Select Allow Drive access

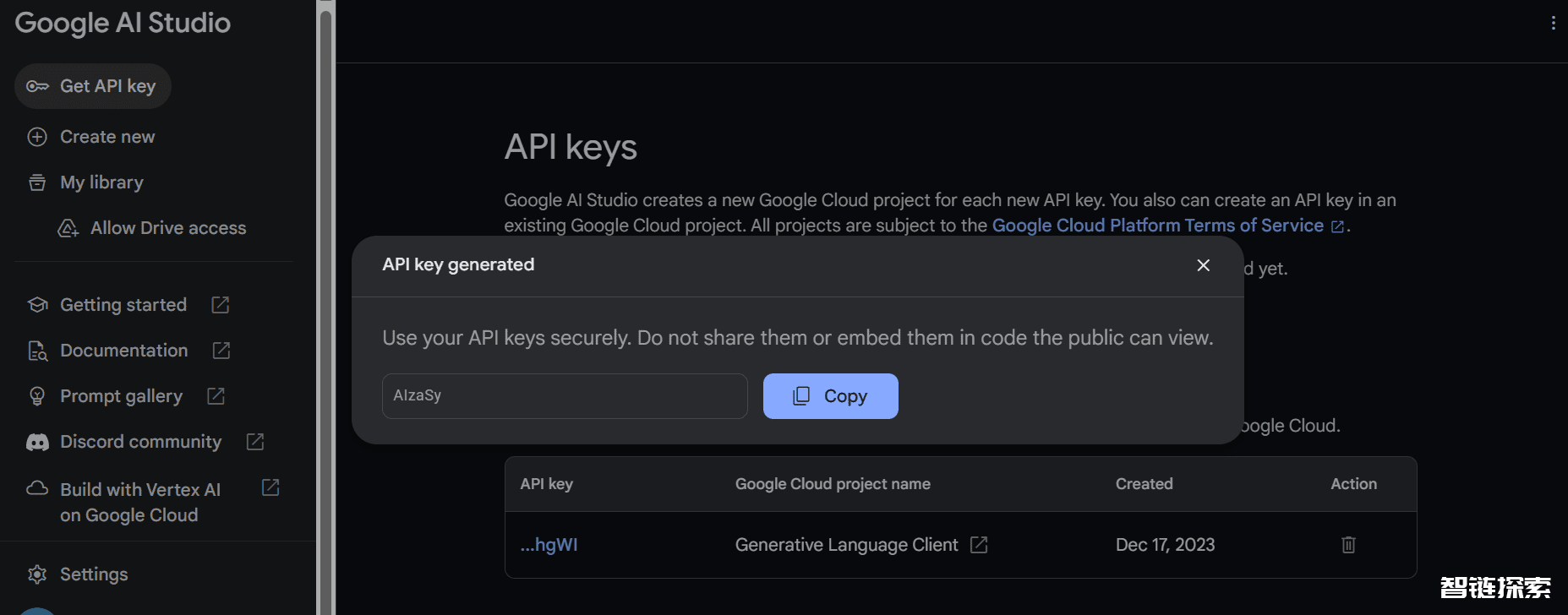[168, 228]
